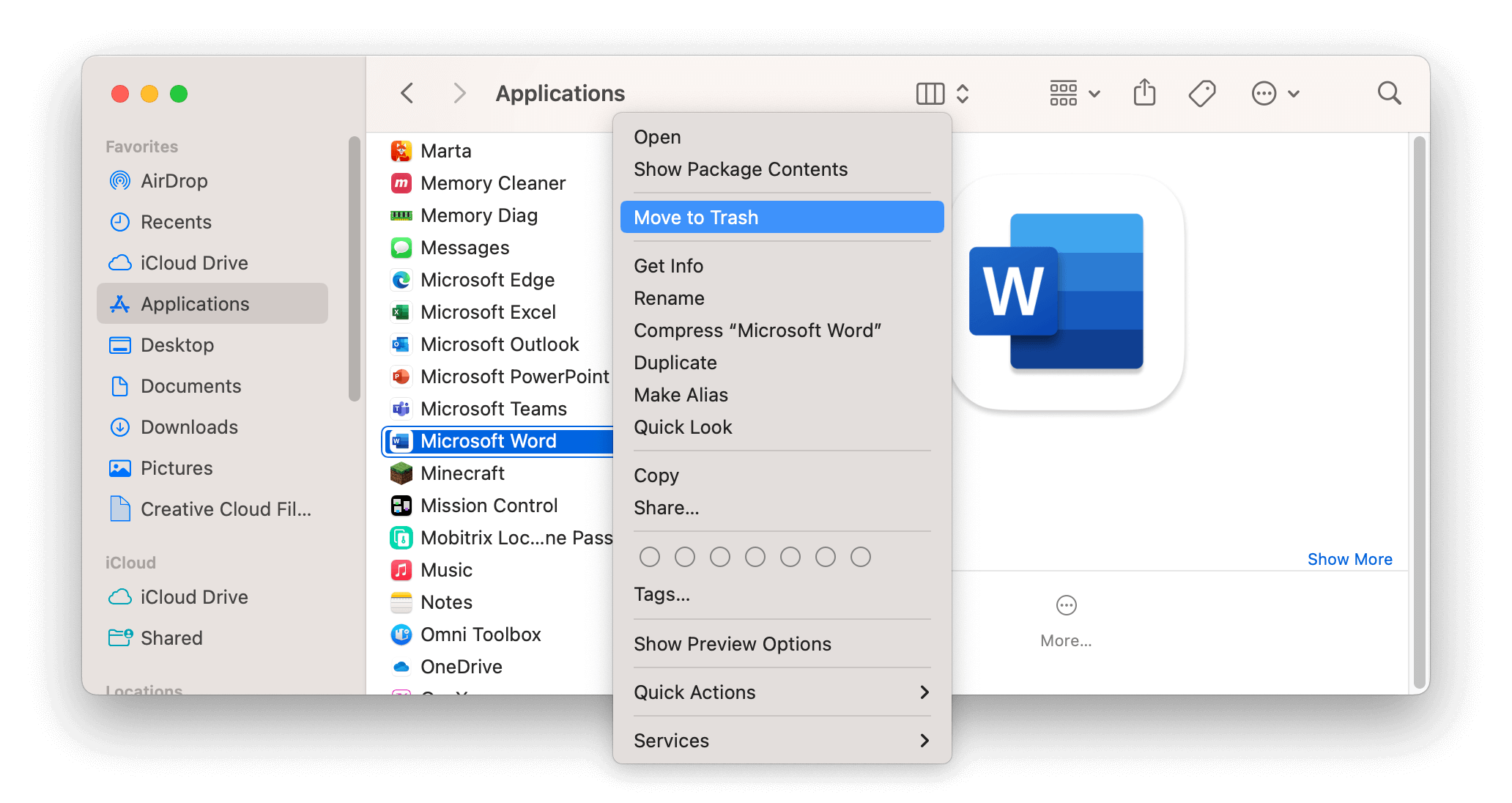Choose Open from context menu

[782, 137]
